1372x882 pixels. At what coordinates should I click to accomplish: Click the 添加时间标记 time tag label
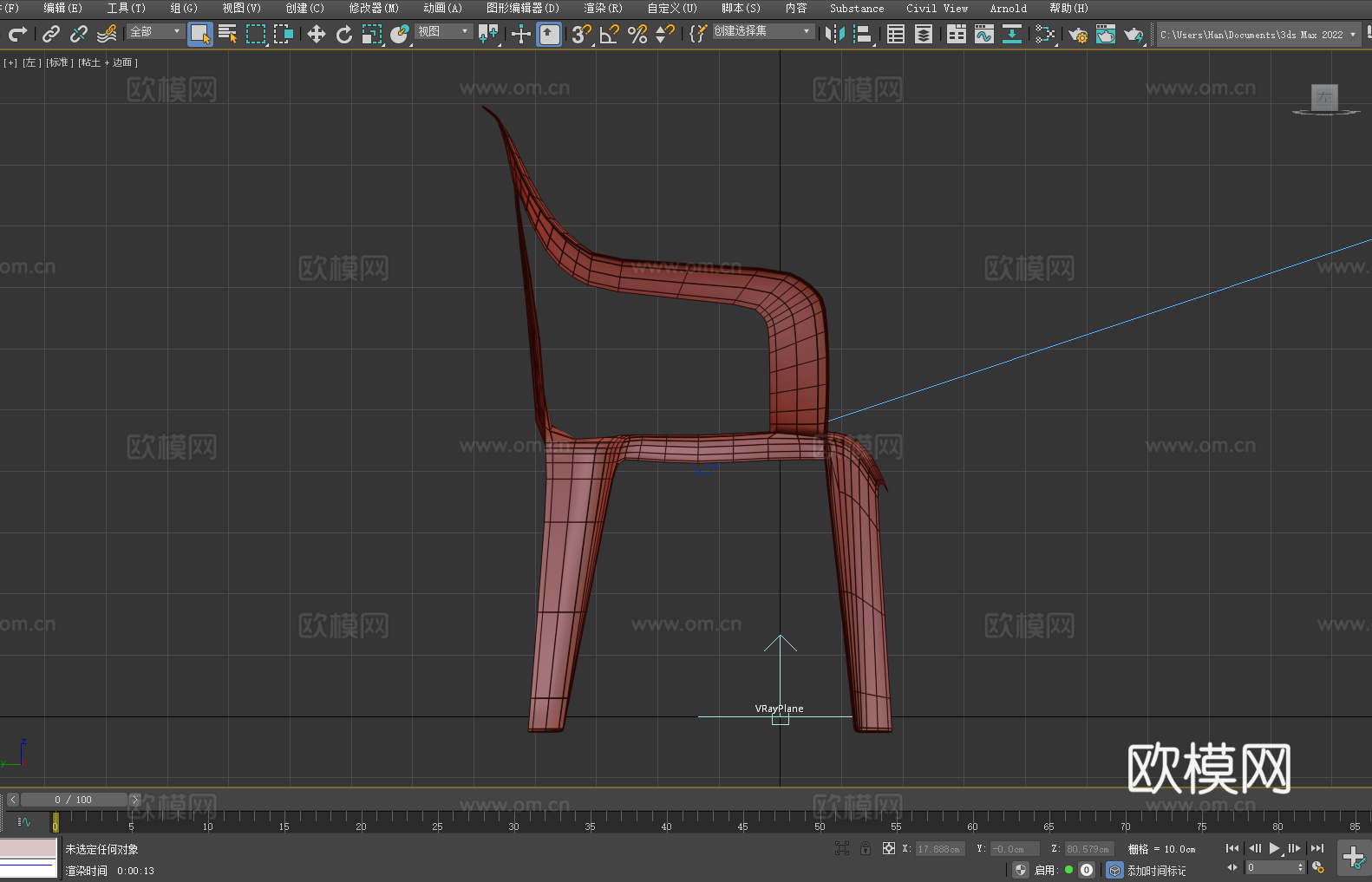pyautogui.click(x=1156, y=870)
